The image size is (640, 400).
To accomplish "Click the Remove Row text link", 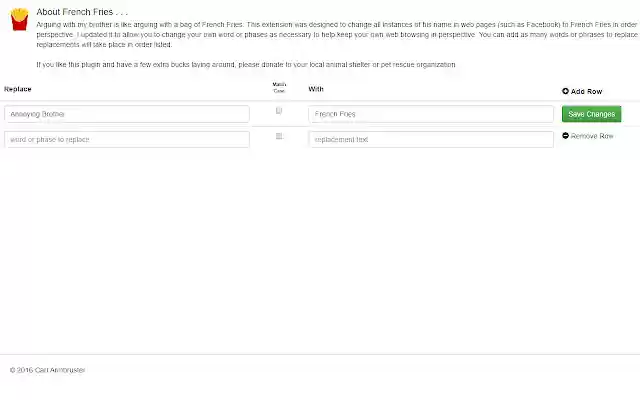I will click(592, 136).
